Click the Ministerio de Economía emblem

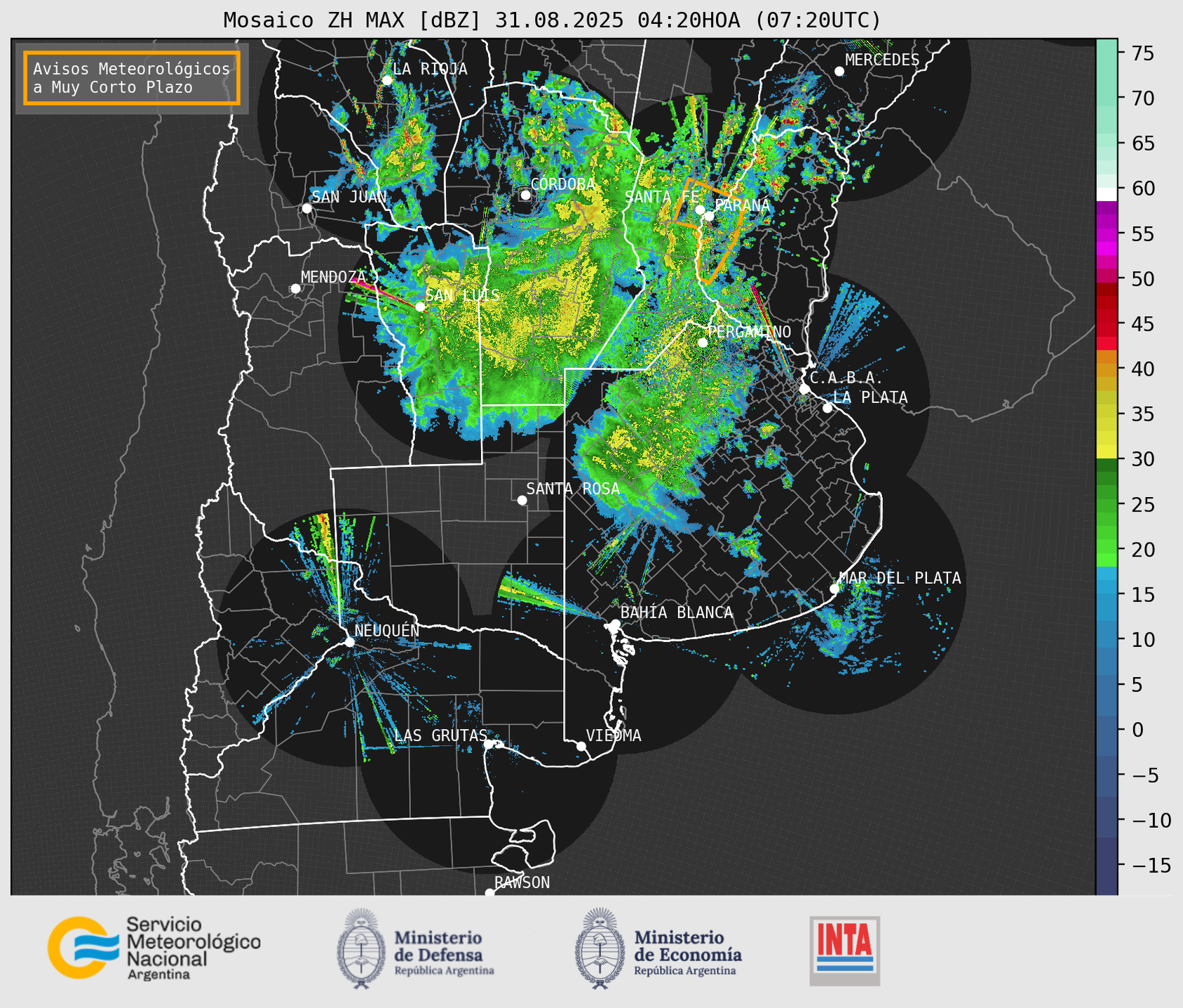click(x=600, y=948)
